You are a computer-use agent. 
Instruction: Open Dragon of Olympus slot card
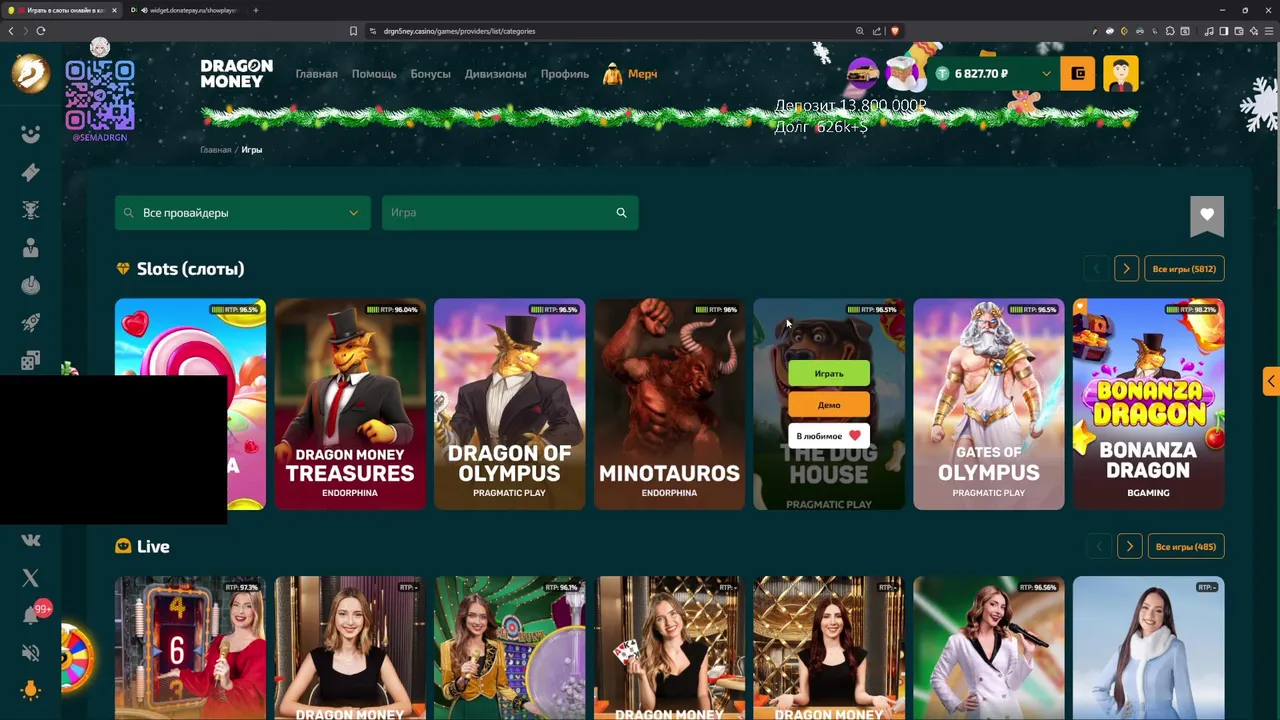[510, 404]
